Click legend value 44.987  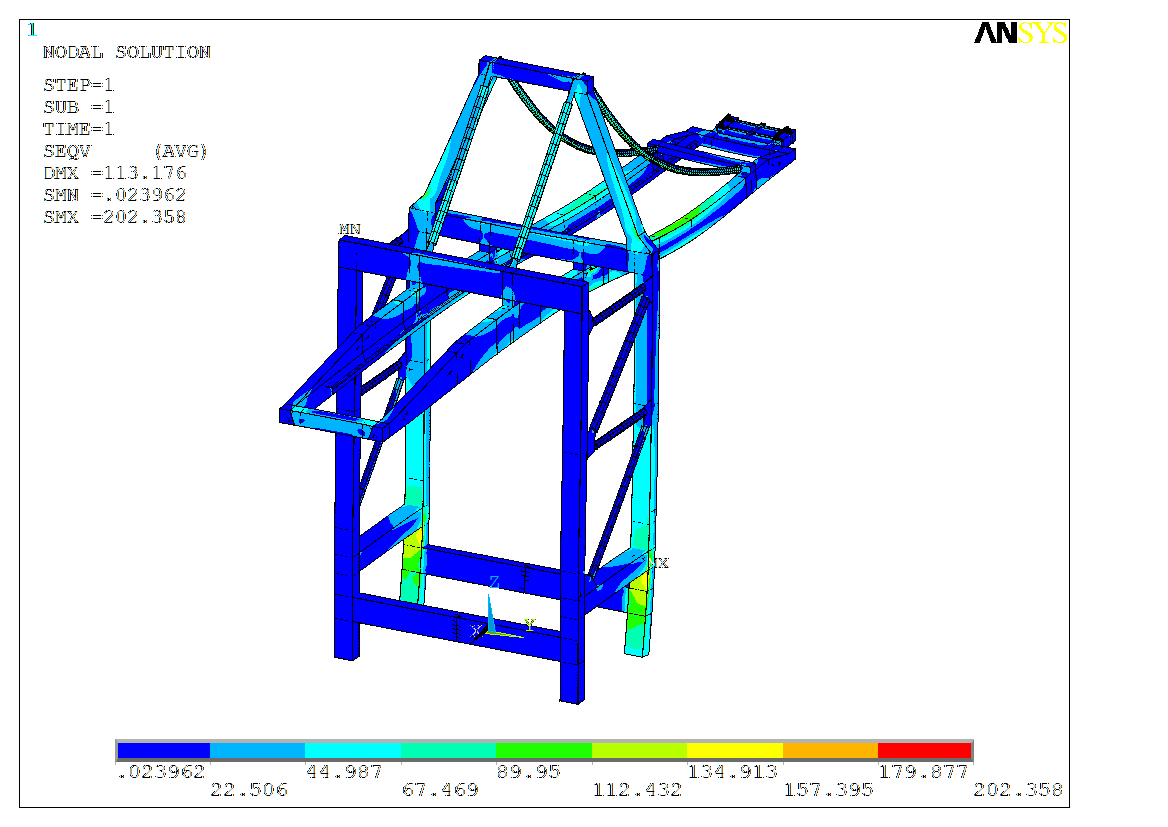pyautogui.click(x=344, y=772)
